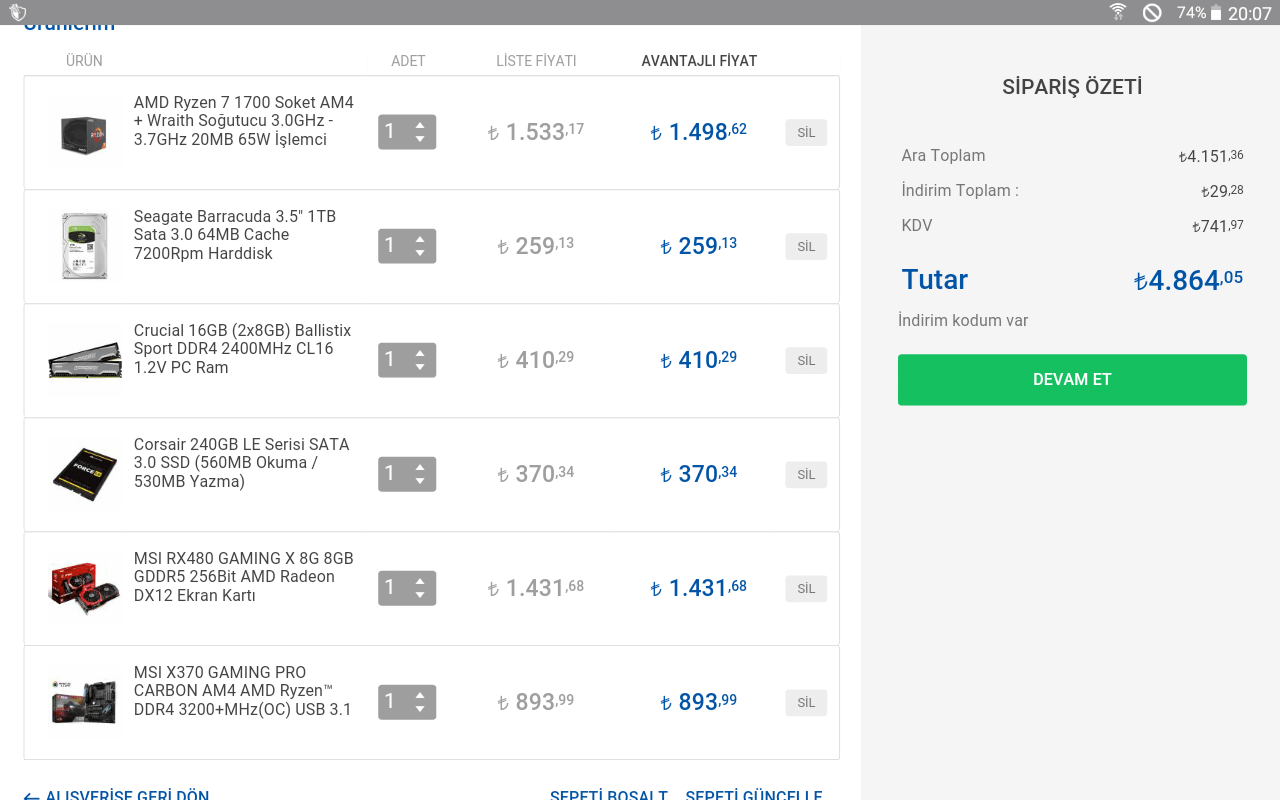
Task: Open the Corsair 240GB SSD thumbnail
Action: tap(84, 474)
